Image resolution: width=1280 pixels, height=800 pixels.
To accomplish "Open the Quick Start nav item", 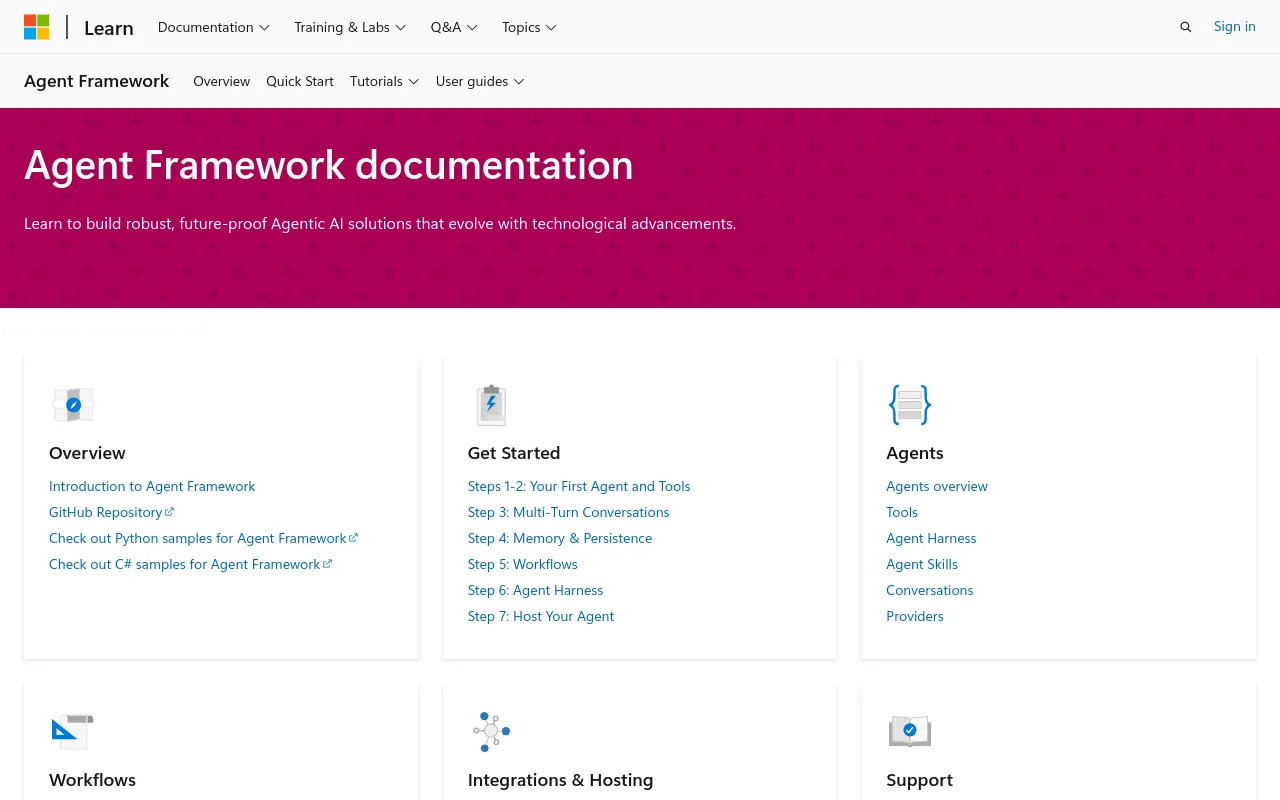I will tap(300, 81).
